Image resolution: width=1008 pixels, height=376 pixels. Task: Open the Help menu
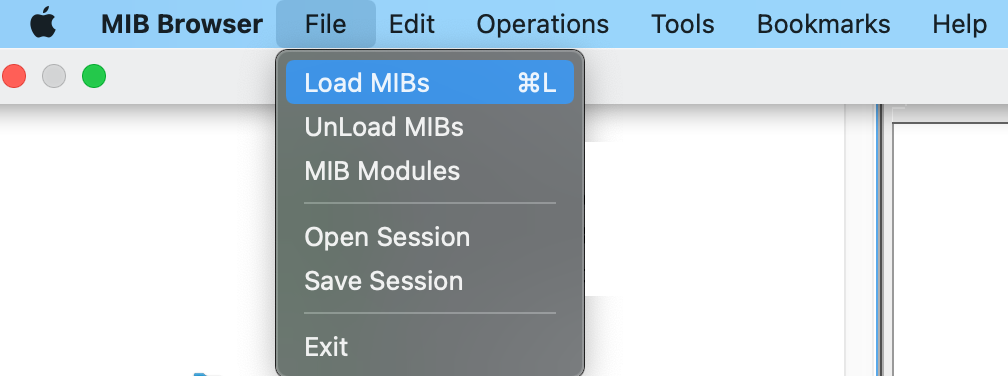coord(959,24)
